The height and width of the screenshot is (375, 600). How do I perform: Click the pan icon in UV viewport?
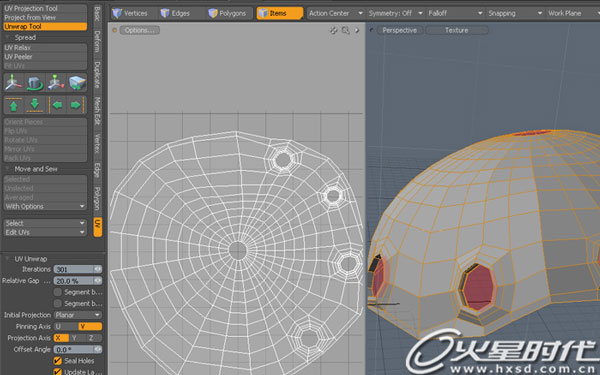click(x=333, y=30)
